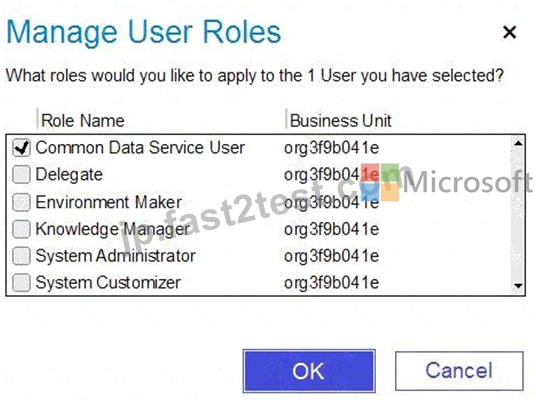Click the Cancel button
This screenshot has height=413, width=536.
tap(459, 371)
